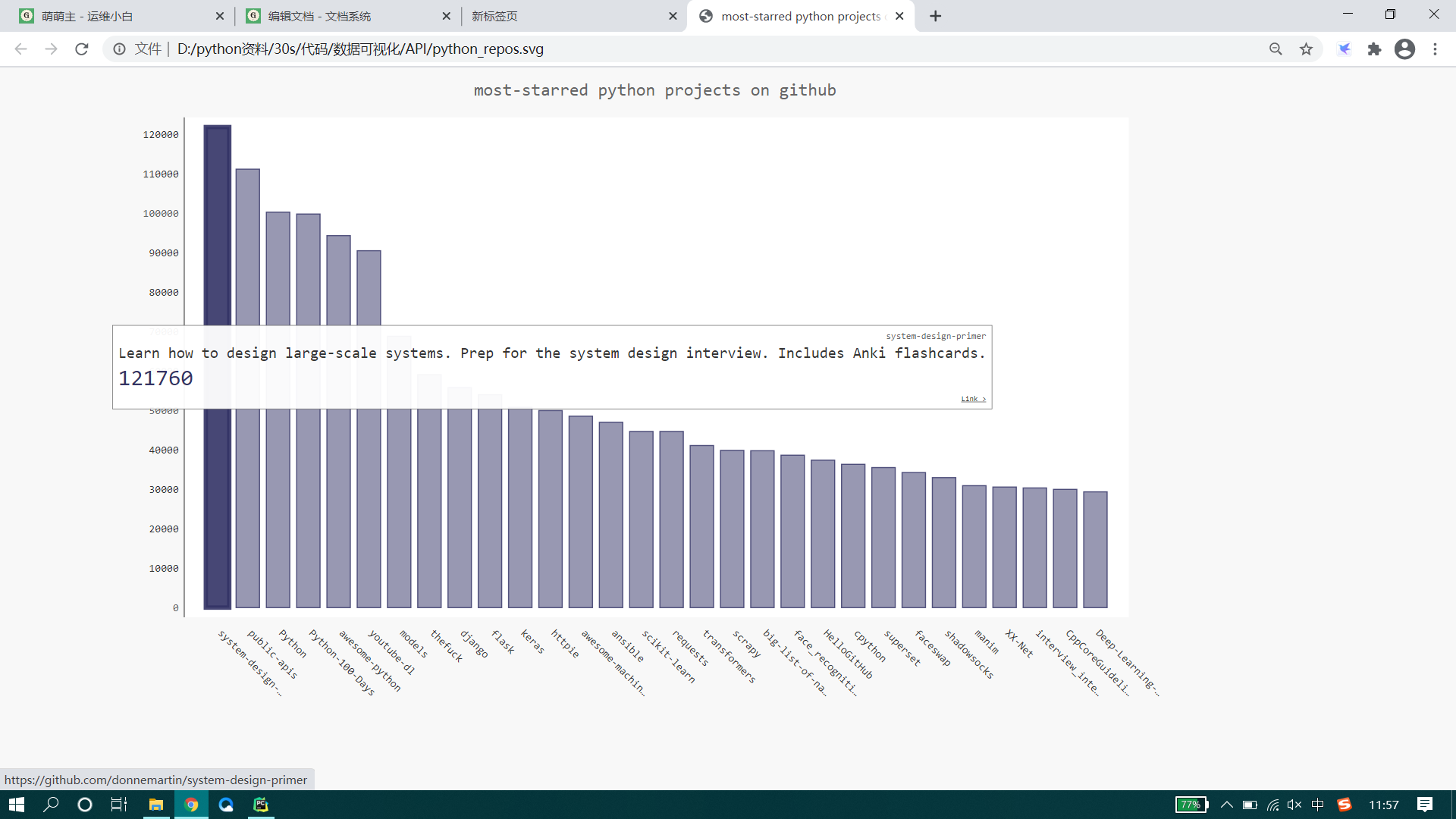Viewport: 1456px width, 819px height.
Task: Click the ansible bar in chart
Action: (x=611, y=515)
